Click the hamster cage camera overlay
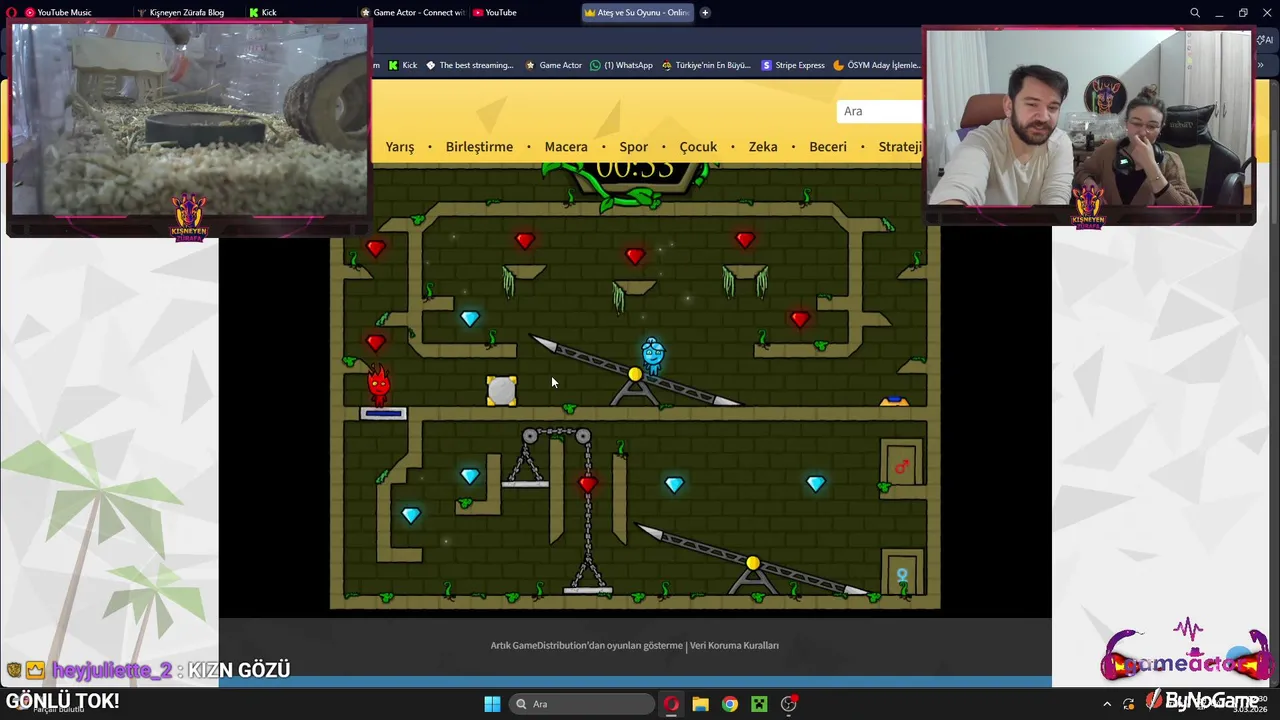 click(189, 120)
